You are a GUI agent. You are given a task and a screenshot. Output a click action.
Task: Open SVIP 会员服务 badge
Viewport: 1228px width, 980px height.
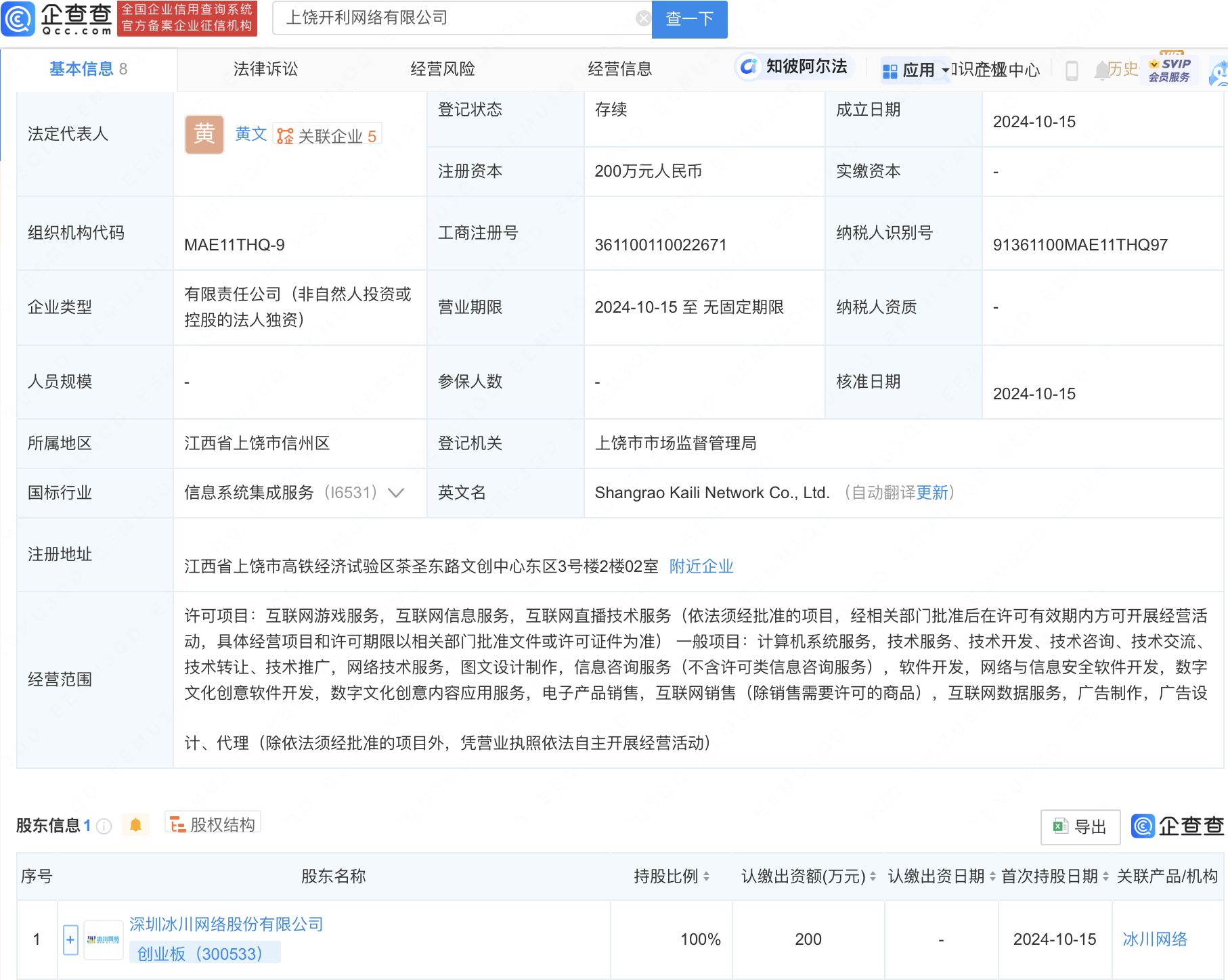tap(1169, 70)
